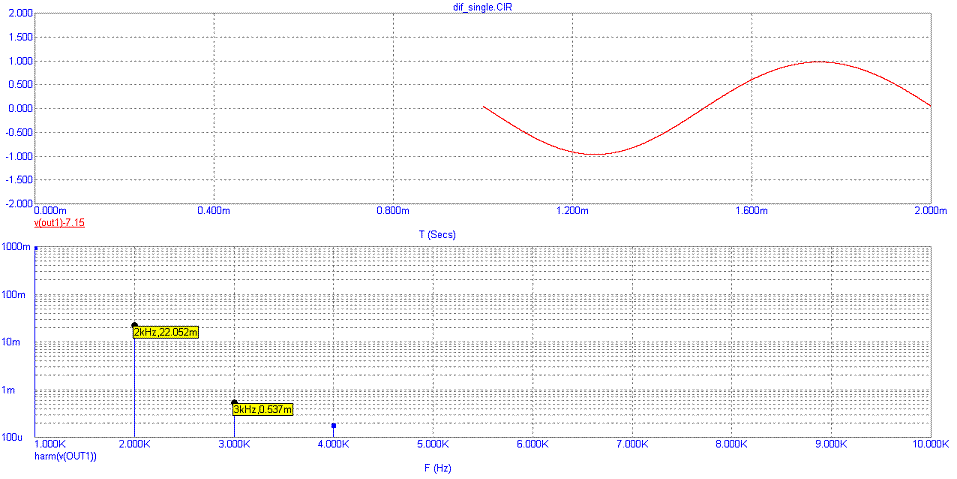Click the 1000m magnitude axis label

point(17,247)
